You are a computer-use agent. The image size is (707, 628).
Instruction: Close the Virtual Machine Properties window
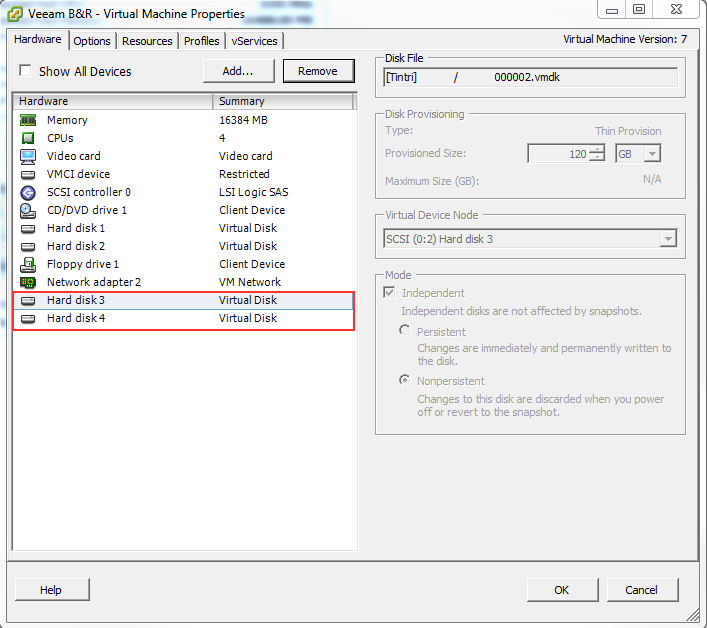click(x=676, y=10)
